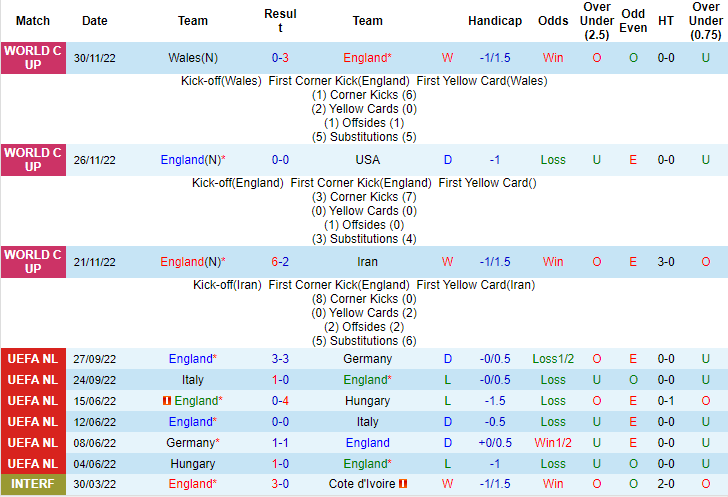Screen dimensions: 728x497
Task: Open England(N) link in USA match row
Action: 193,160
